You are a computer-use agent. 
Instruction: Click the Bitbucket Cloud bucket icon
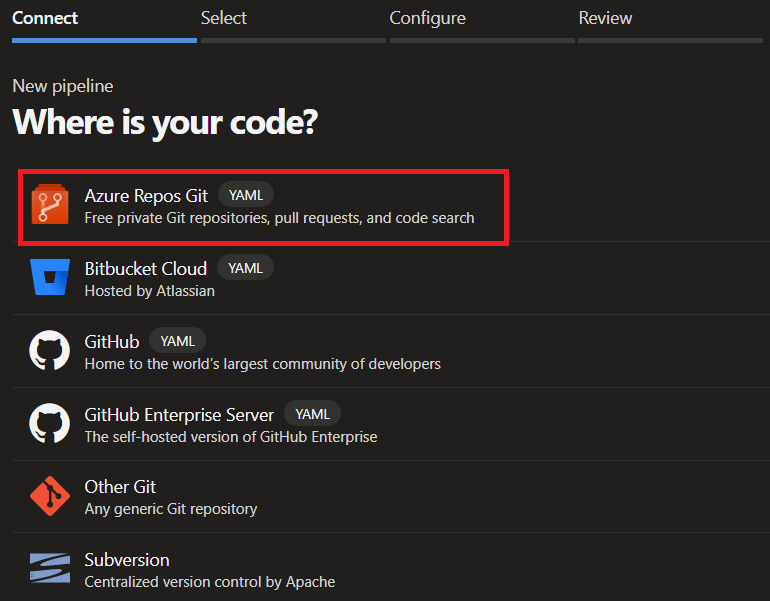tap(49, 278)
